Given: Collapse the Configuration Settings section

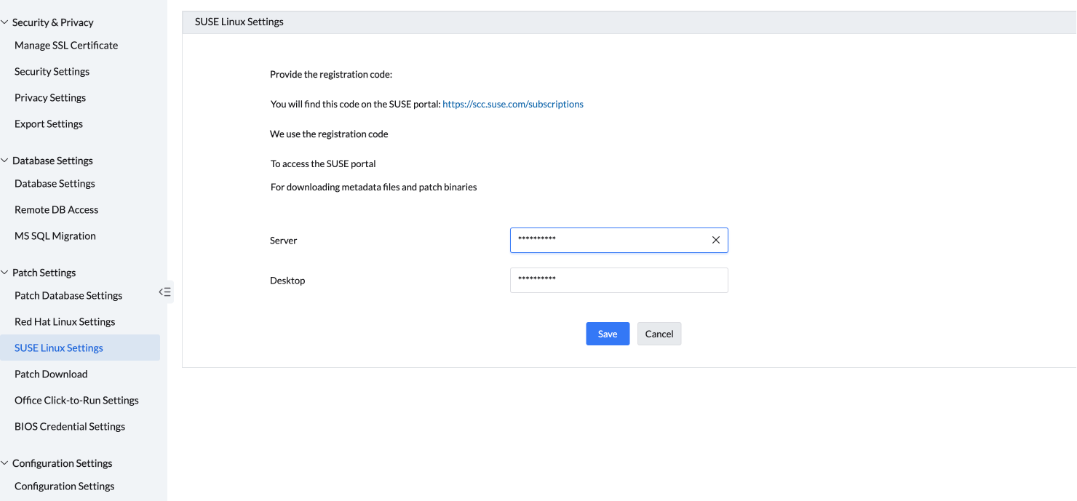Looking at the screenshot, I should point(5,463).
